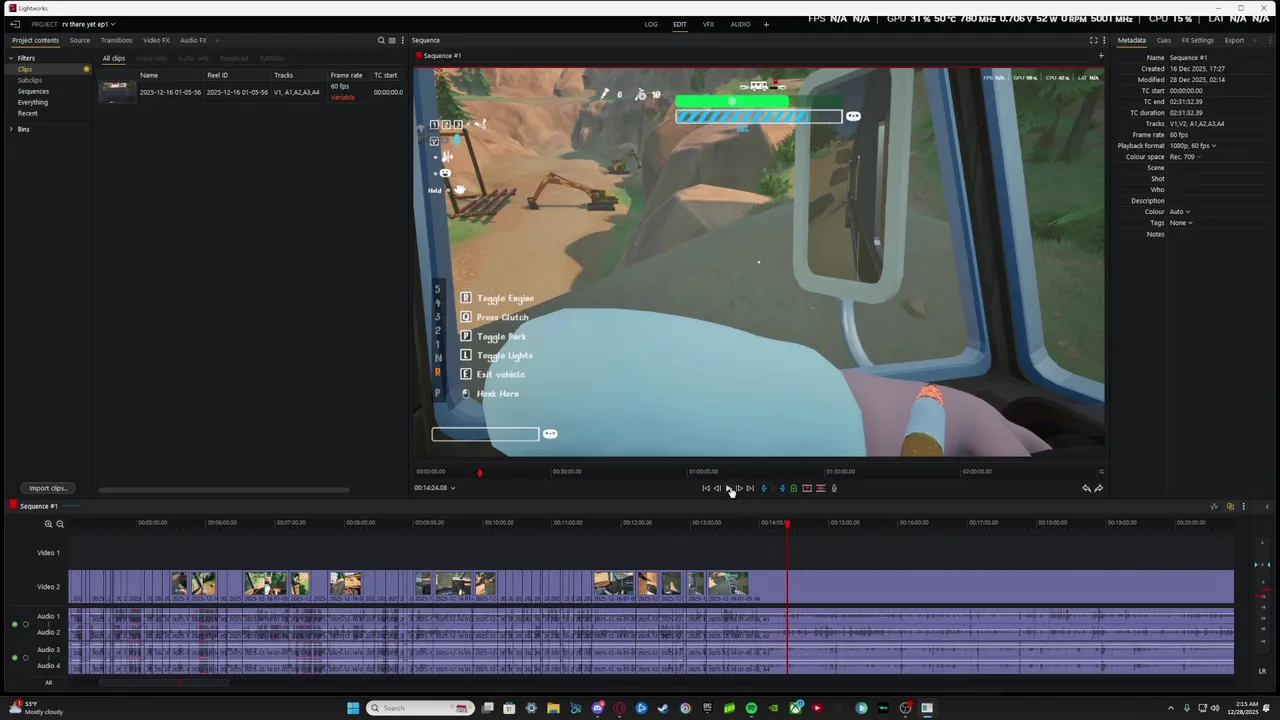Click the green add-cue icon
Viewport: 1280px width, 720px height.
[794, 488]
